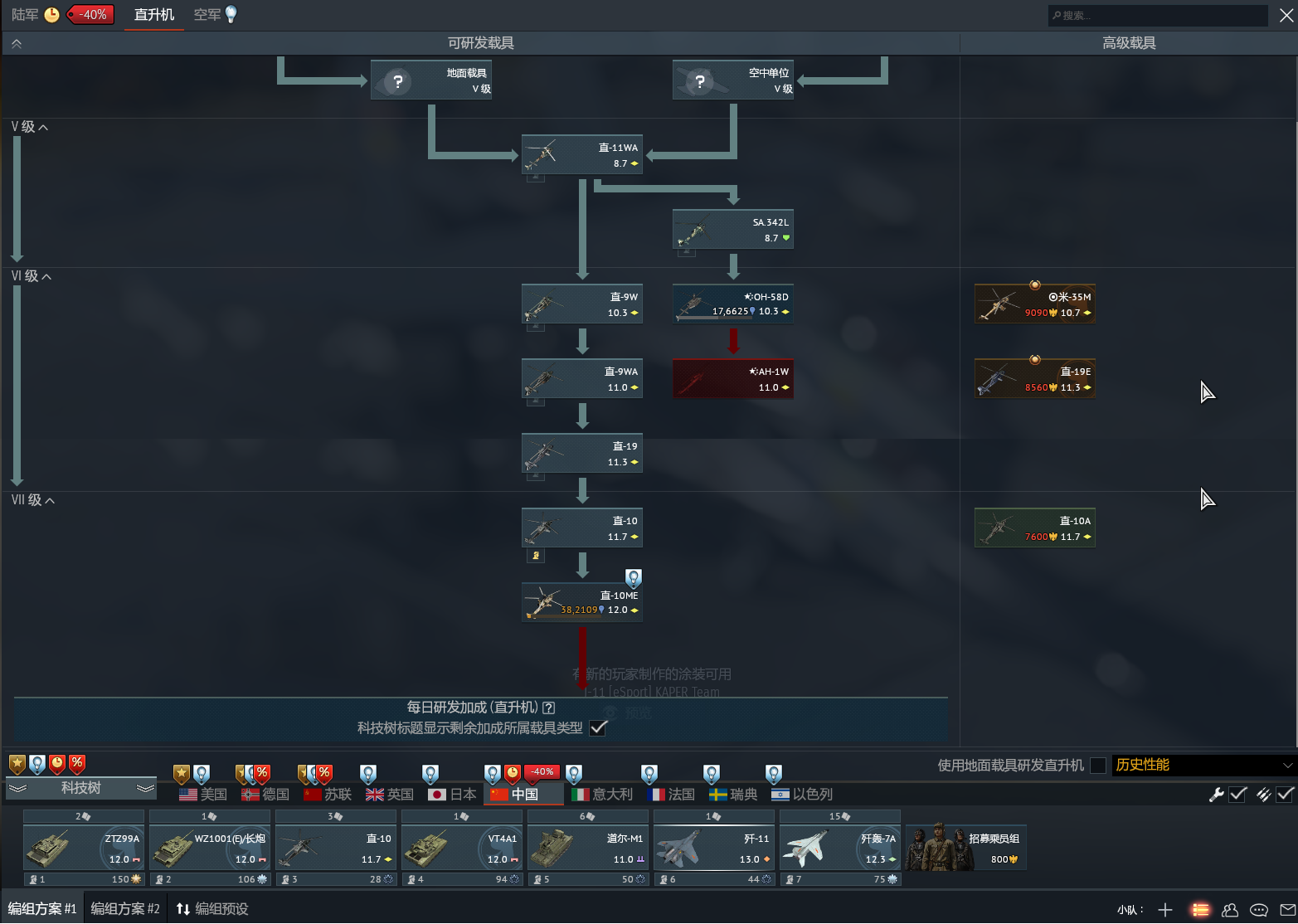
Task: Click the -40% tag above 中国
Action: 542,772
